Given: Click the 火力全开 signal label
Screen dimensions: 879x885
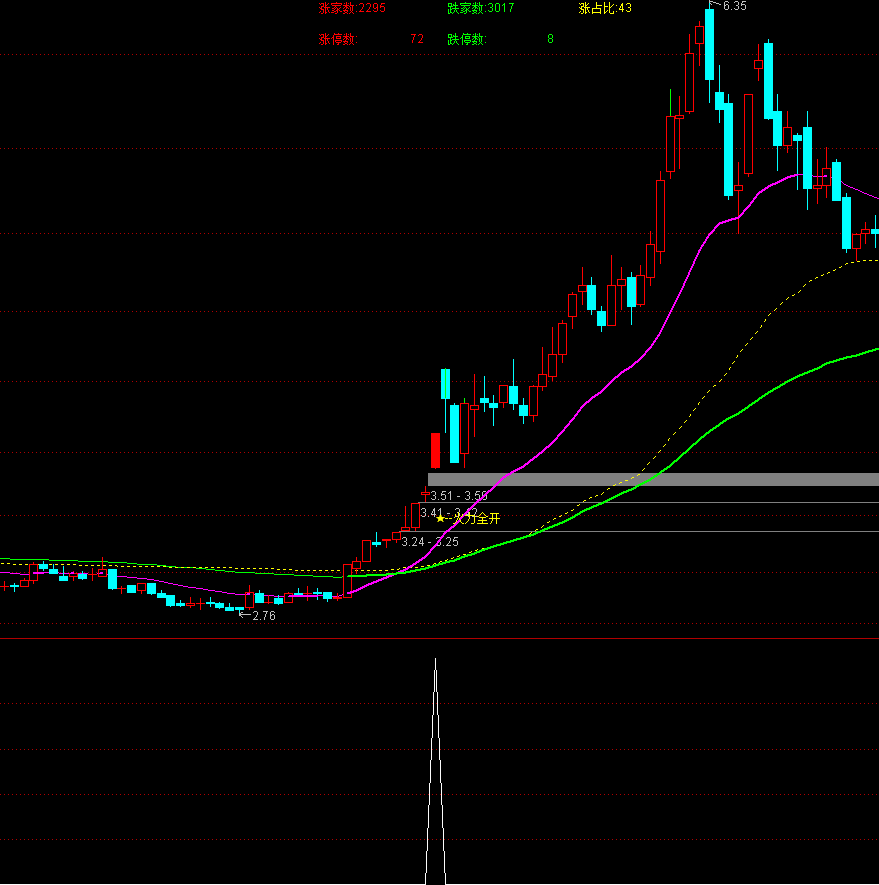Looking at the screenshot, I should coord(477,518).
